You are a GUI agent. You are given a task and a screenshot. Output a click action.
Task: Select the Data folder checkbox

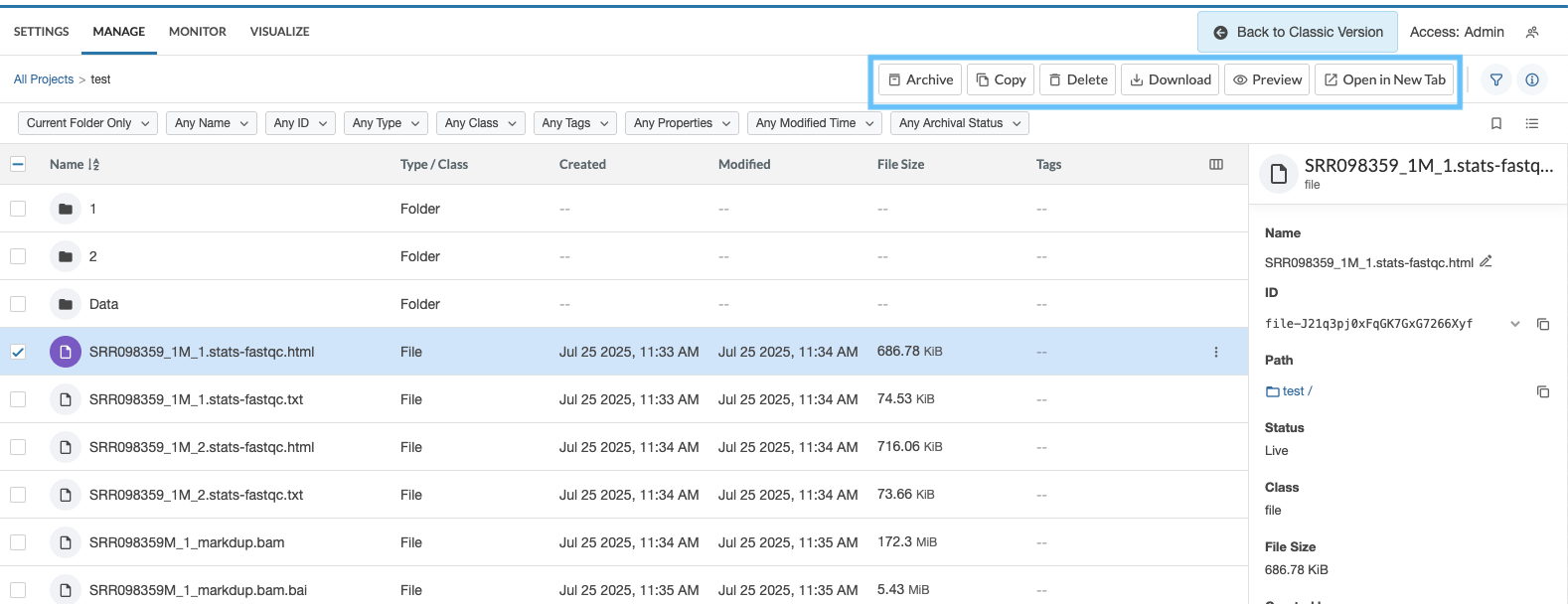pos(18,304)
